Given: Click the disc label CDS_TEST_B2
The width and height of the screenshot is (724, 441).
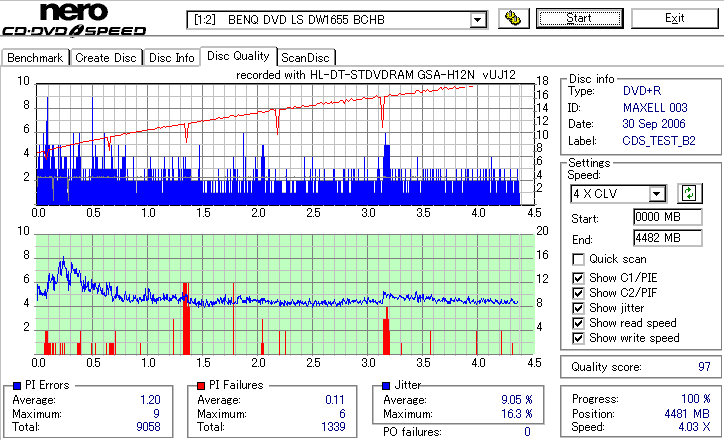Looking at the screenshot, I should pyautogui.click(x=659, y=141).
